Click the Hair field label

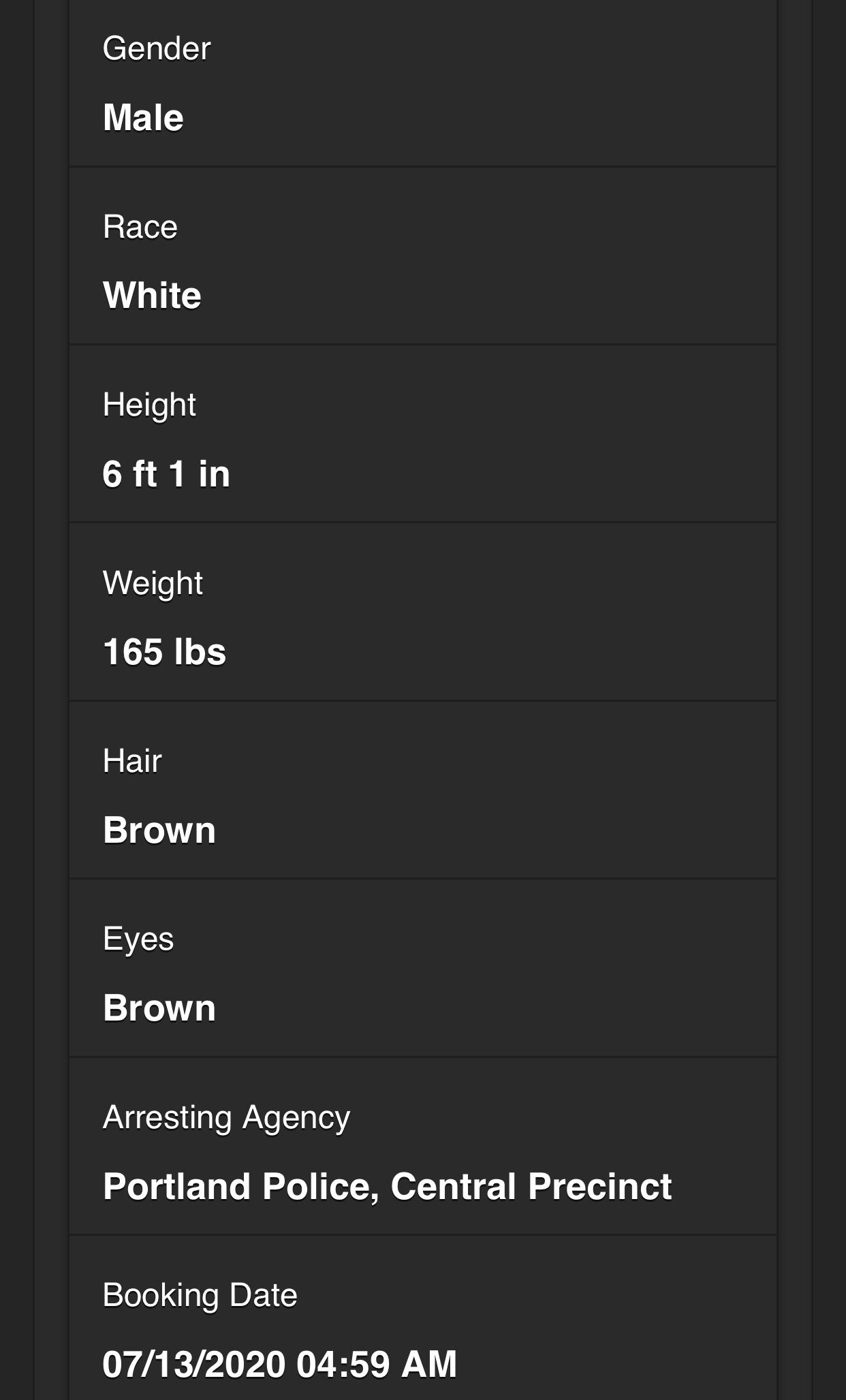132,761
